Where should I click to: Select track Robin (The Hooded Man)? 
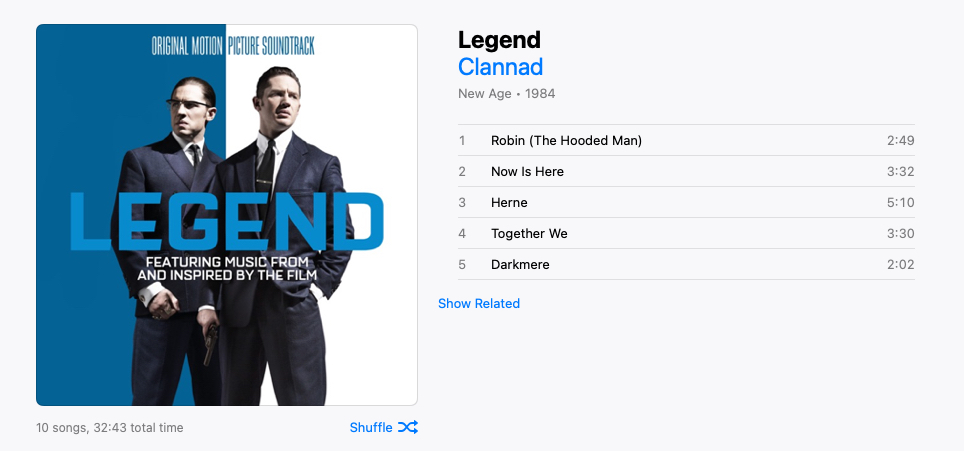pyautogui.click(x=686, y=141)
